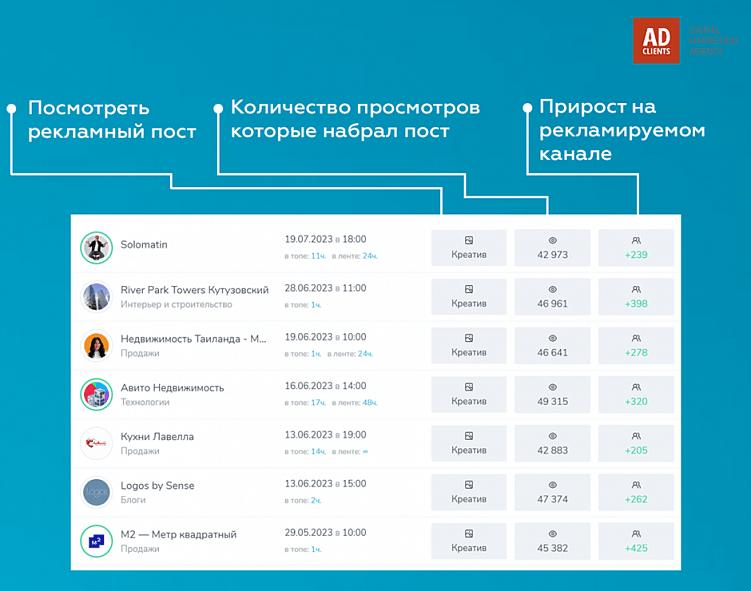
Task: Select Кухни Лавелла channel name
Action: (157, 436)
